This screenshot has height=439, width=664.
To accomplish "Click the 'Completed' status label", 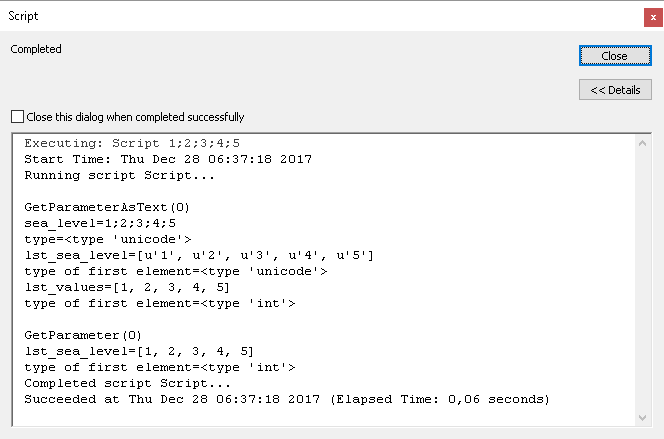I will [36, 49].
